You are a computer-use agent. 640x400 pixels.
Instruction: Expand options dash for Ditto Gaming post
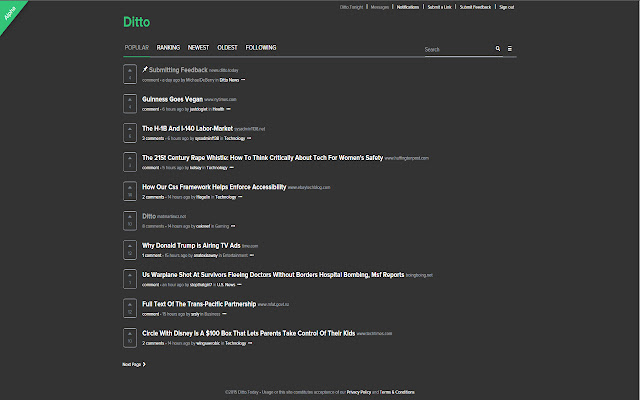tap(233, 226)
